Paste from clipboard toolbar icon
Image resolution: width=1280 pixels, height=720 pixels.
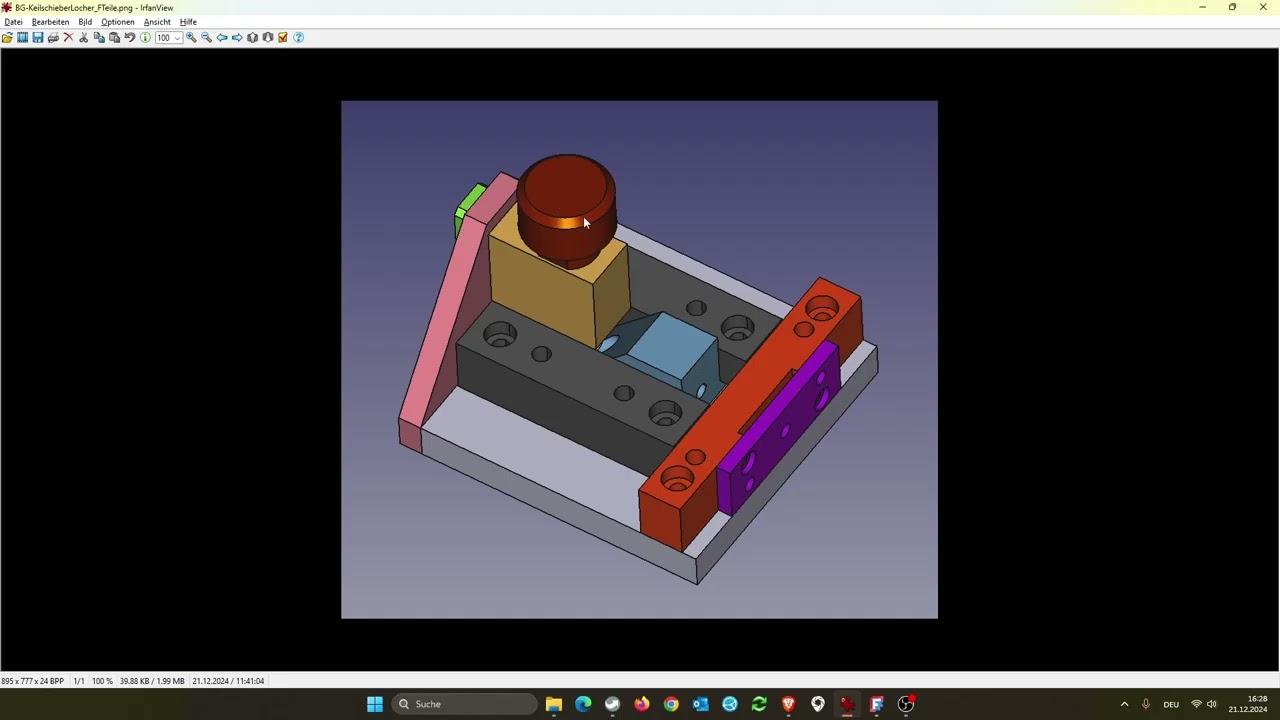[114, 37]
